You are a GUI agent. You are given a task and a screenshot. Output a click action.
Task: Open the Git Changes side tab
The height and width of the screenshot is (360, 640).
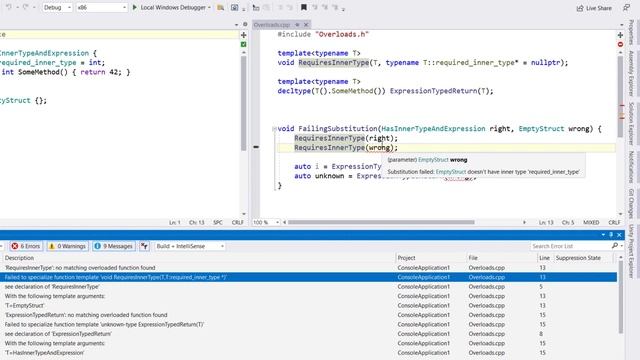click(x=631, y=203)
